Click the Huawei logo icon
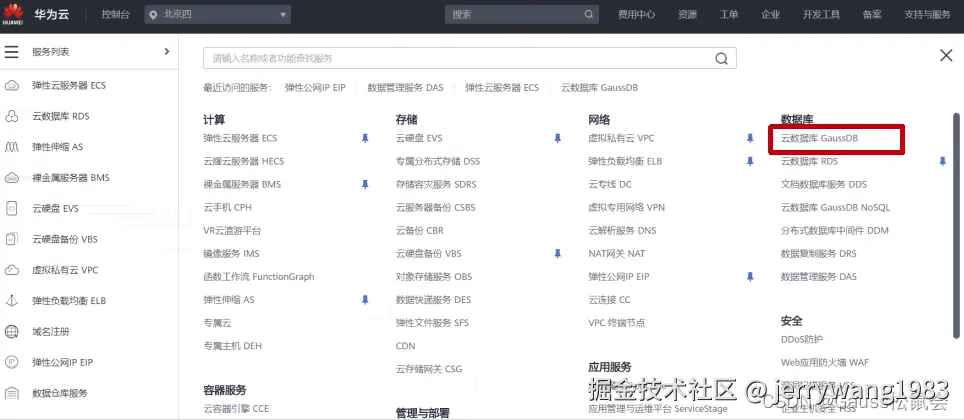964x420 pixels. tap(13, 14)
